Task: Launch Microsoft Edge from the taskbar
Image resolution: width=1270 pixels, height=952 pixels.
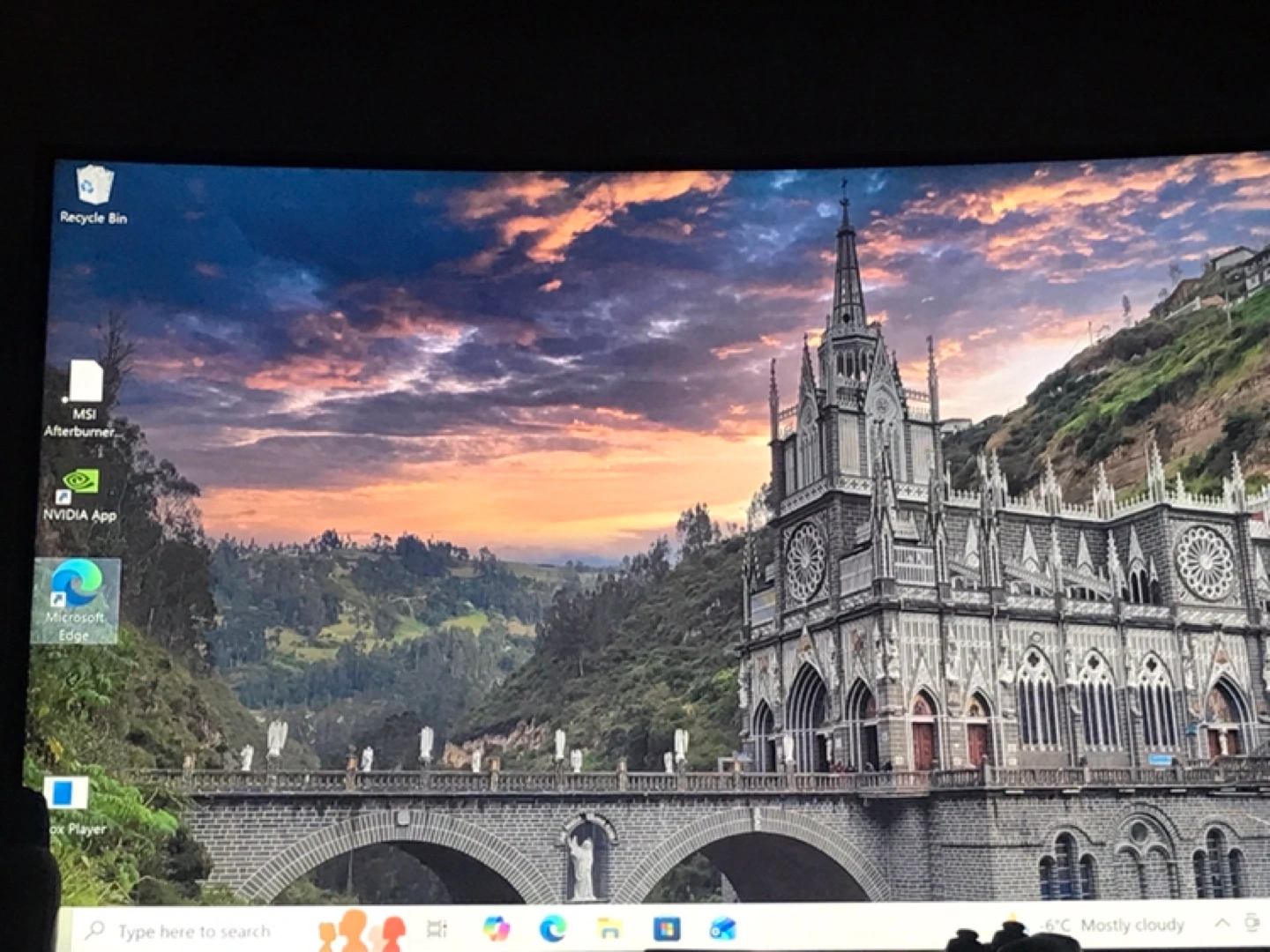Action: [553, 928]
